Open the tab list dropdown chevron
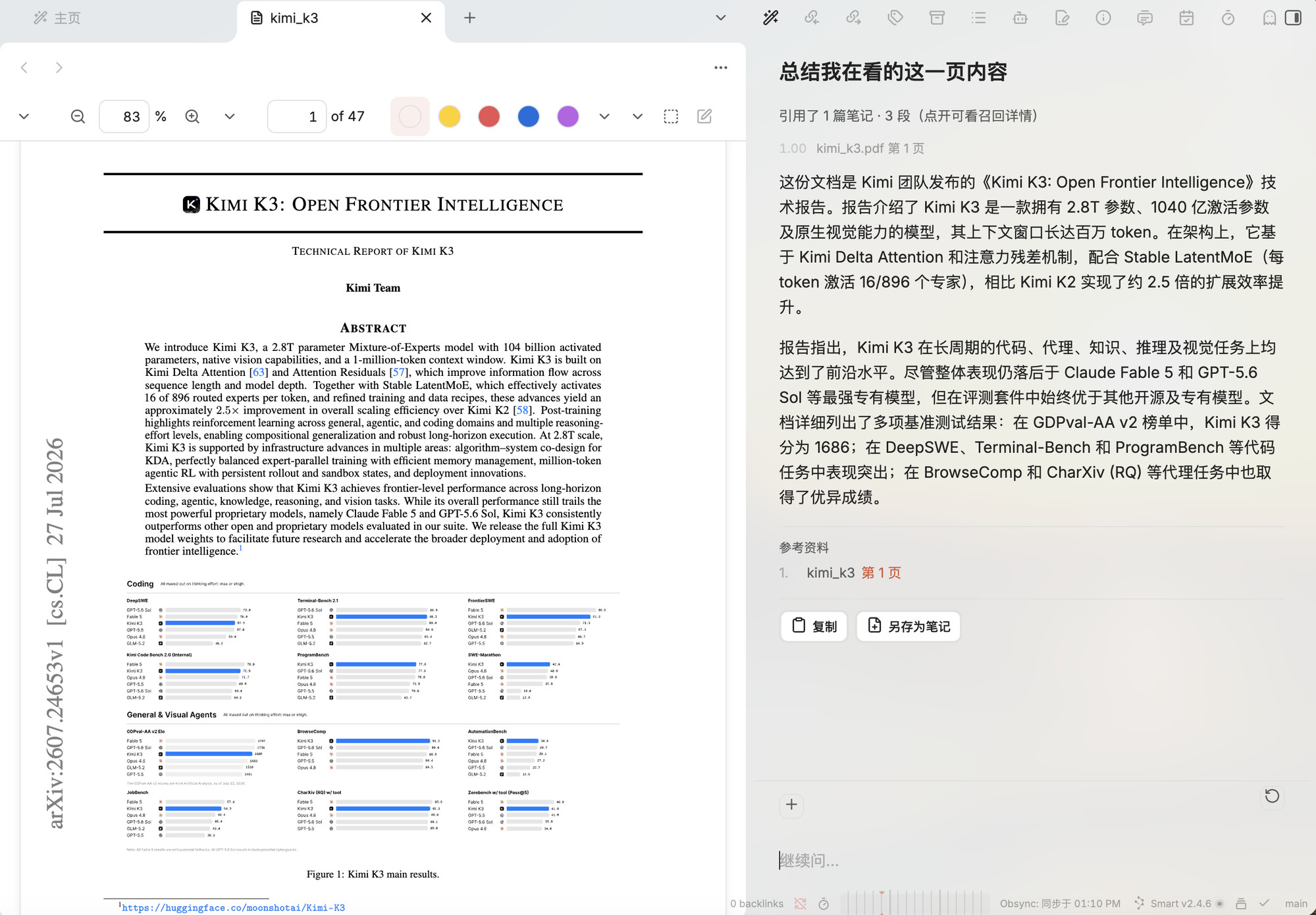 click(721, 18)
